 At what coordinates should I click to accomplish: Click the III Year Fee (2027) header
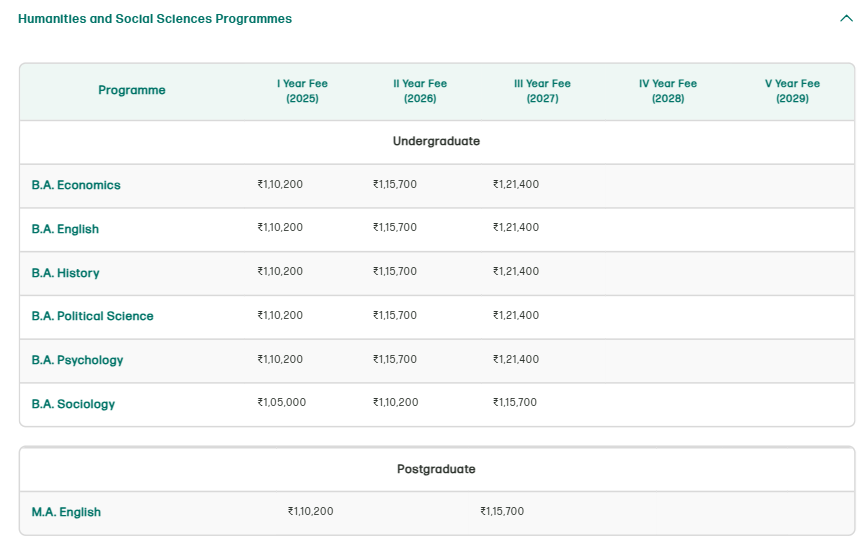pos(542,91)
